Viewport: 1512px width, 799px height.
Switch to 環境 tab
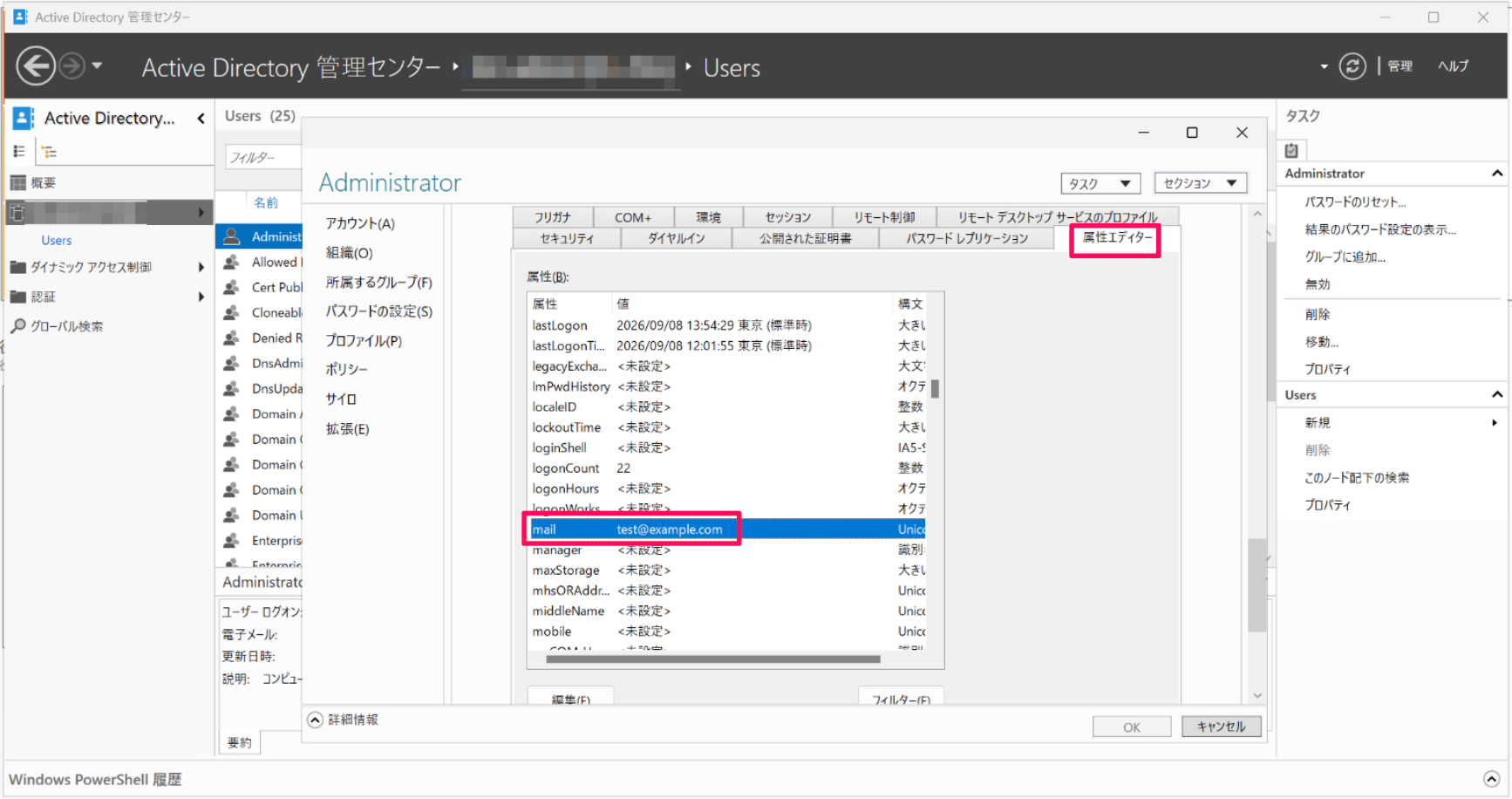coord(708,217)
